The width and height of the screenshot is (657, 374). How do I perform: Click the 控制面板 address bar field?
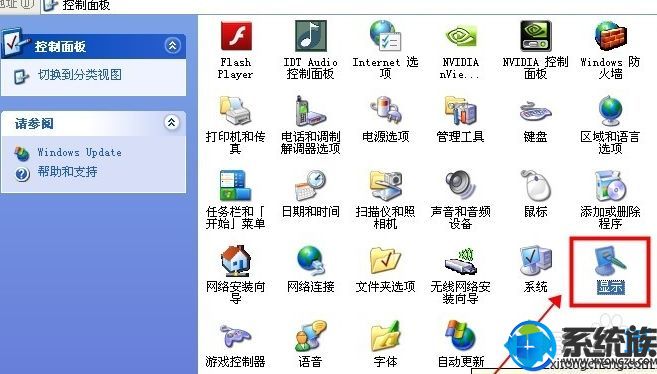(x=349, y=6)
